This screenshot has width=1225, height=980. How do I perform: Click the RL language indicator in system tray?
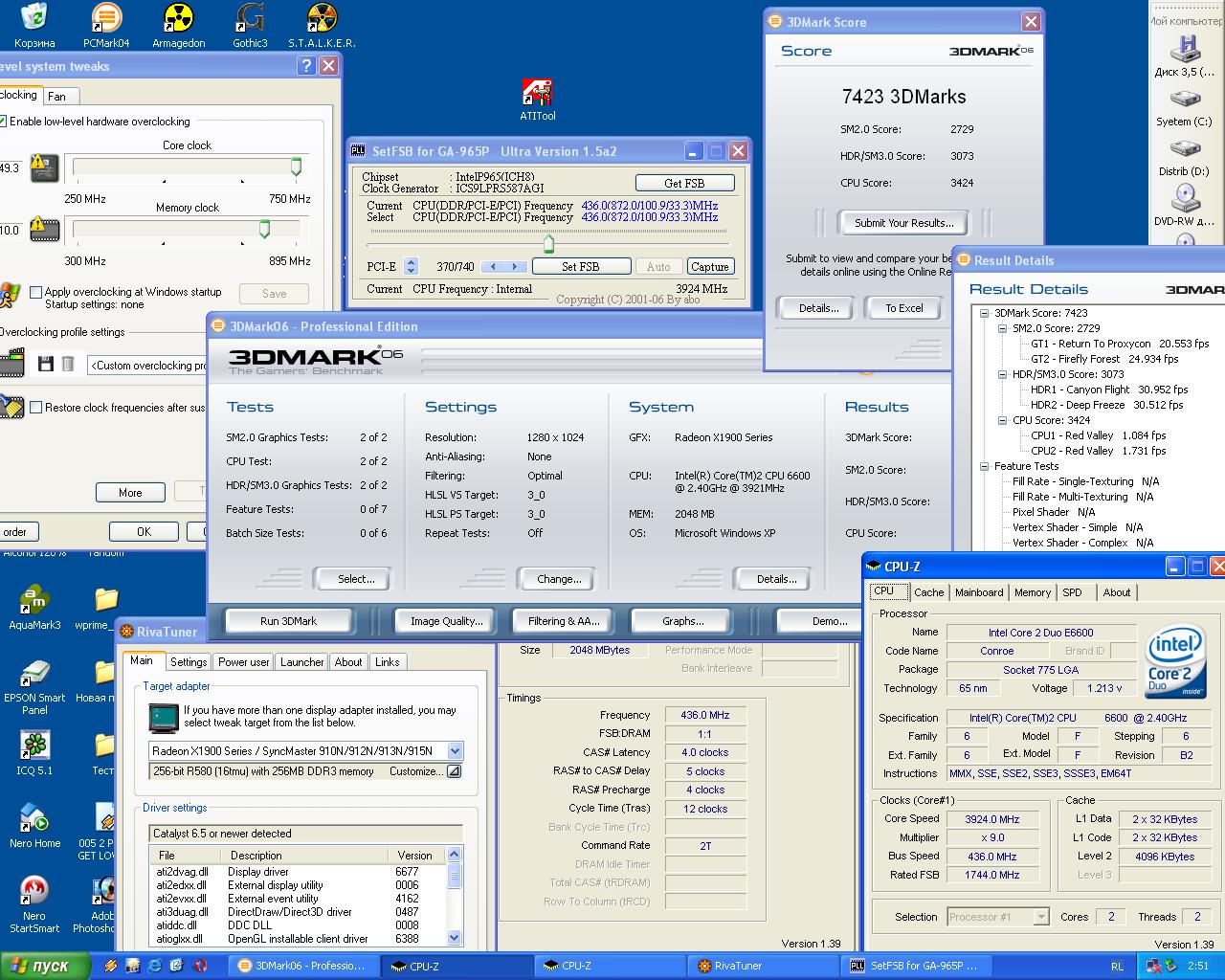tap(1118, 967)
